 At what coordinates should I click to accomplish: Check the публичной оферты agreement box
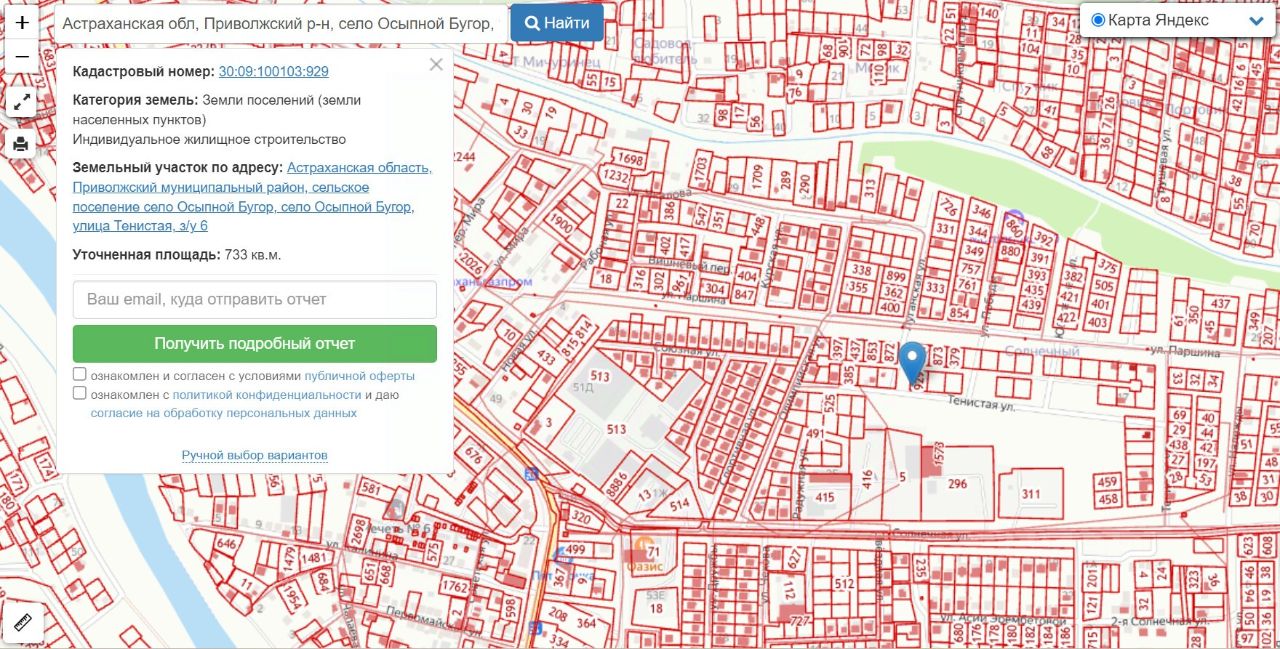(79, 375)
